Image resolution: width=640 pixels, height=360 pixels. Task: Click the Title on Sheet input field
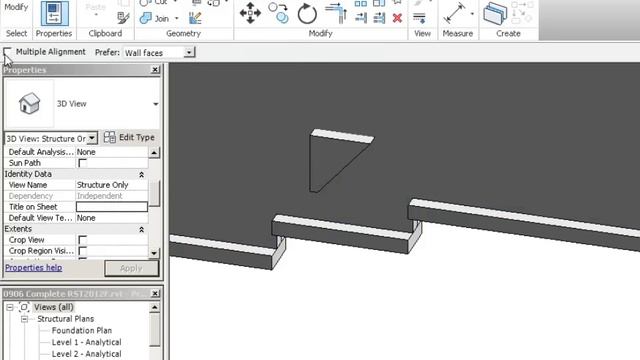coord(112,207)
